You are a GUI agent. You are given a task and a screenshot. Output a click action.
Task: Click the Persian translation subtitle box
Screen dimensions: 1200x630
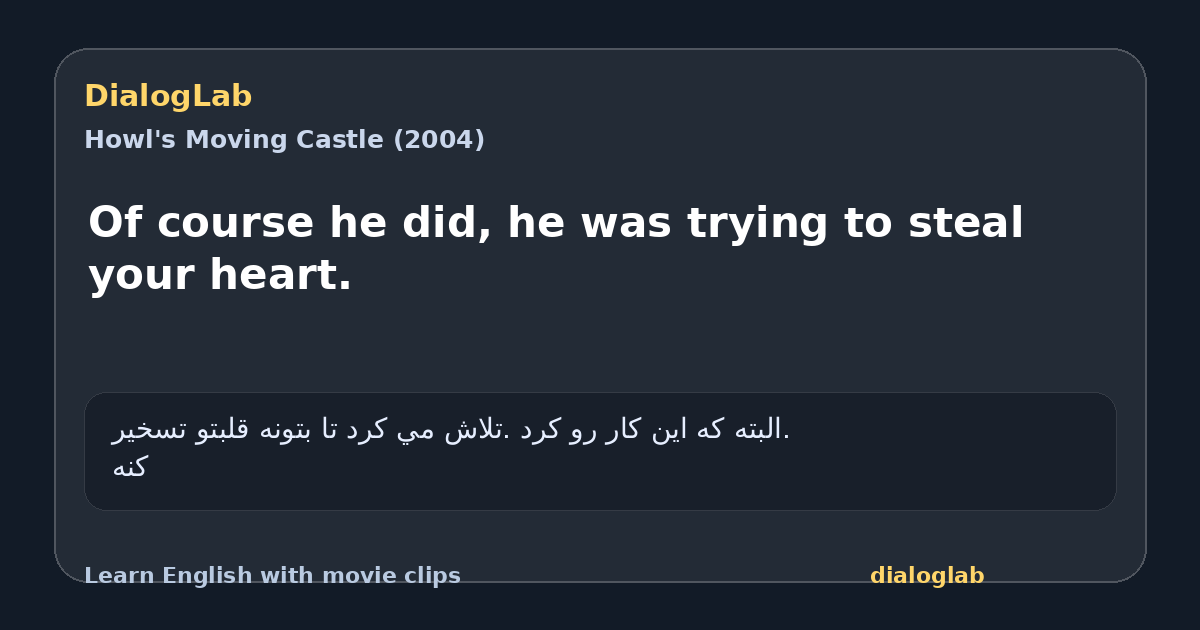(600, 451)
